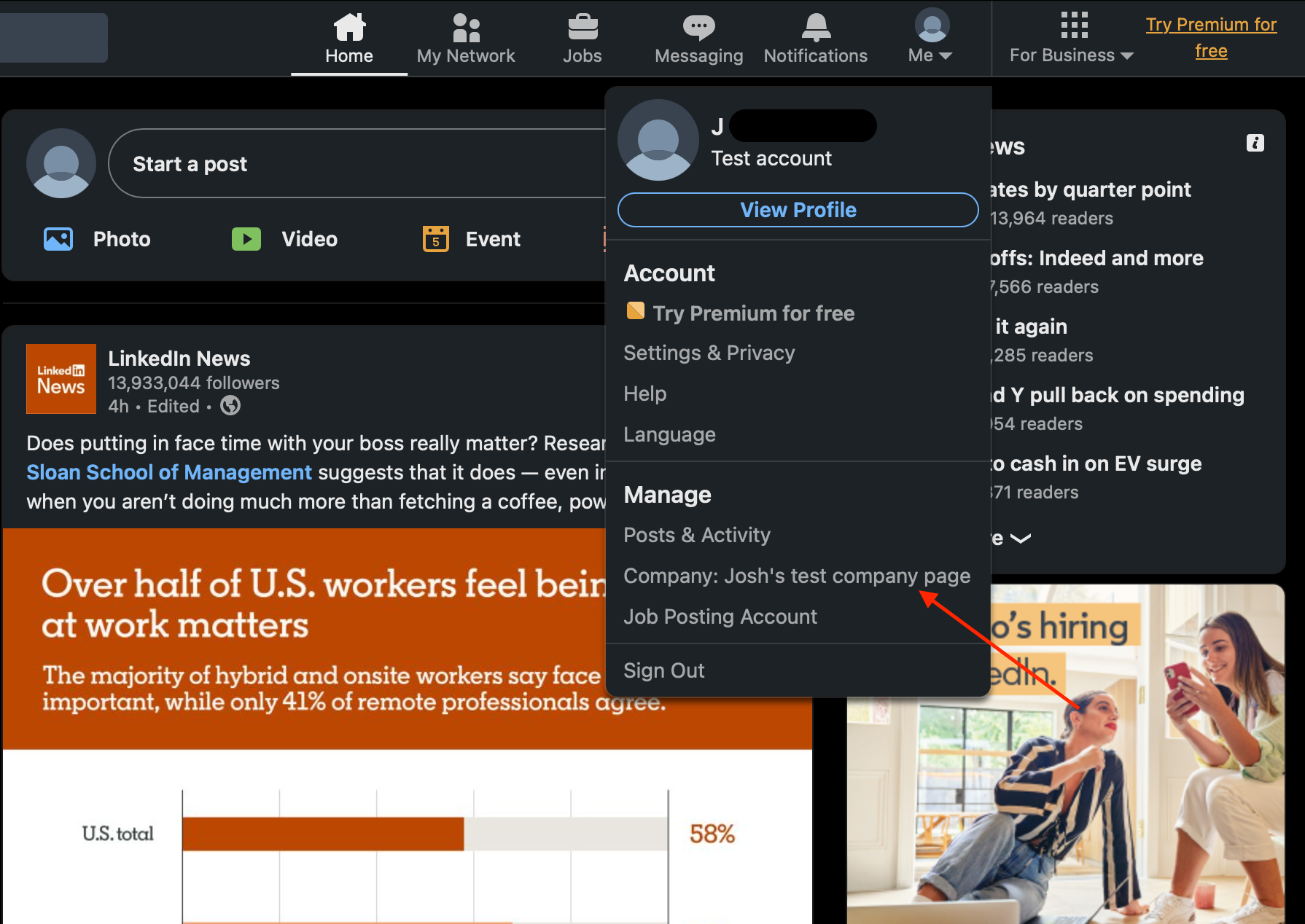Click Sign Out
Image resolution: width=1305 pixels, height=924 pixels.
pos(664,670)
